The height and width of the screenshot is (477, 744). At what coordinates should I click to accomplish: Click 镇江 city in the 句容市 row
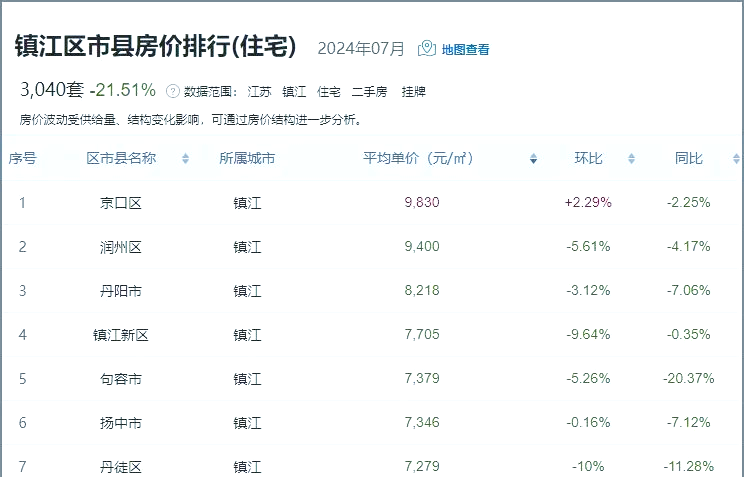247,379
